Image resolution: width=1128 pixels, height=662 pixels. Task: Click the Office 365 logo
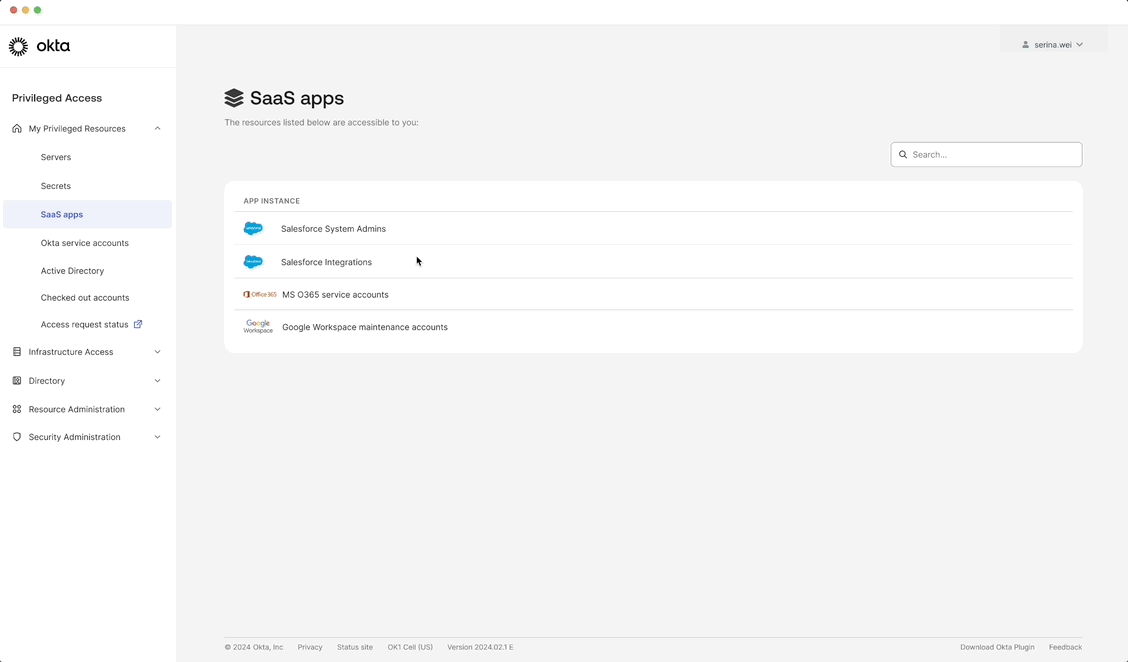pyautogui.click(x=260, y=294)
